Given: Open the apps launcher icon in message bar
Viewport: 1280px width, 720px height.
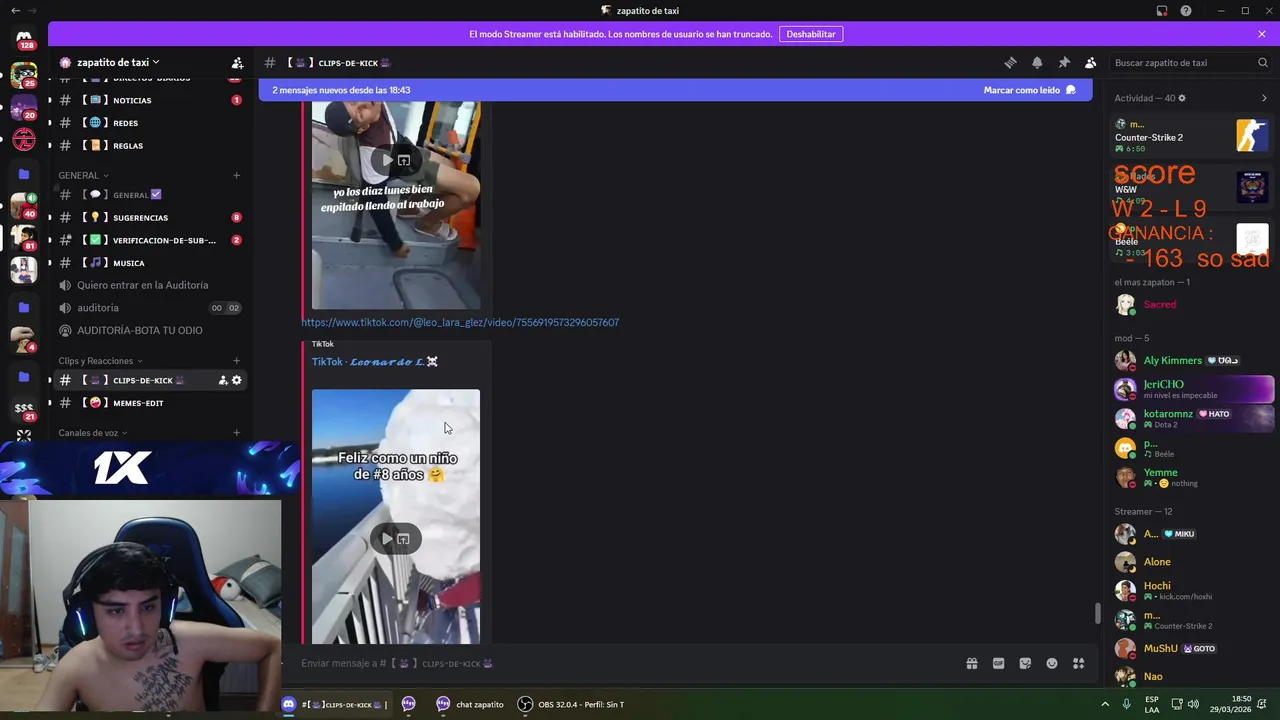Looking at the screenshot, I should [x=1079, y=663].
